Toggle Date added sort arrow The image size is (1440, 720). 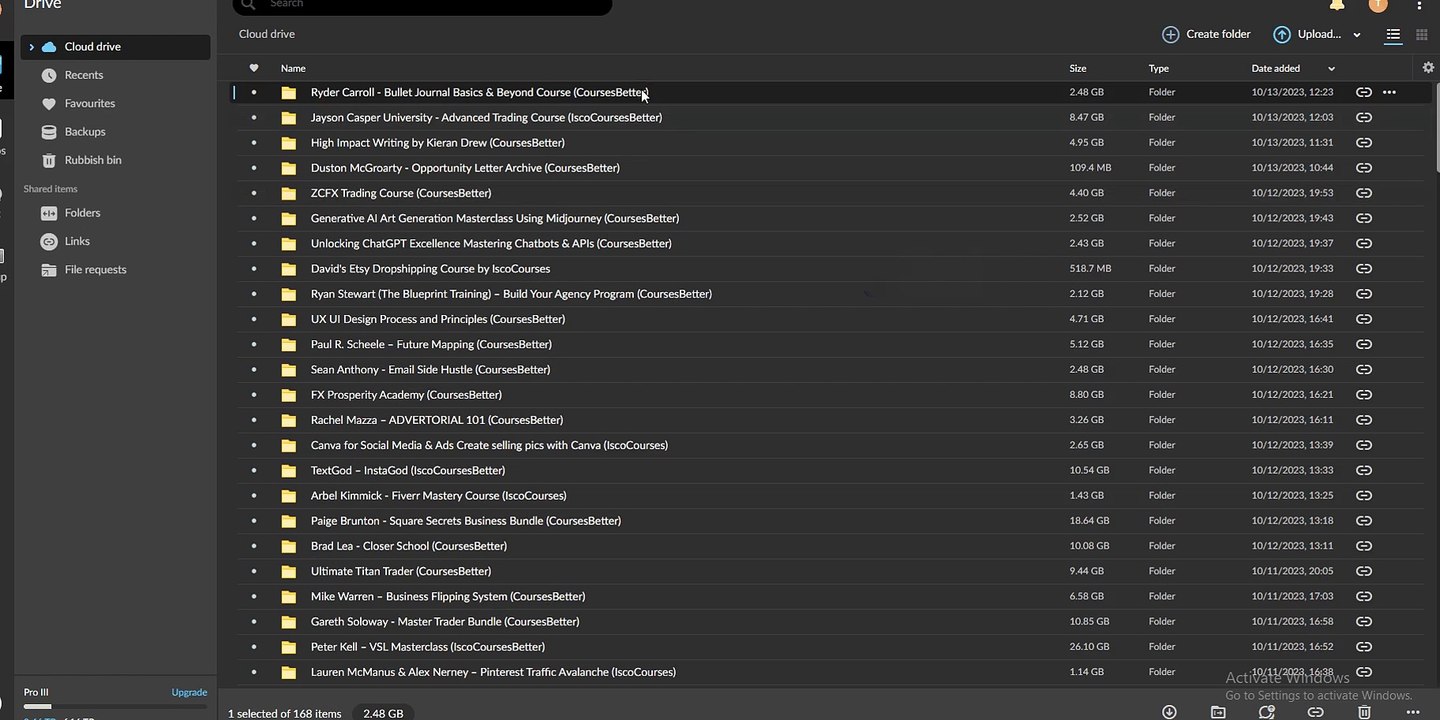(1331, 69)
